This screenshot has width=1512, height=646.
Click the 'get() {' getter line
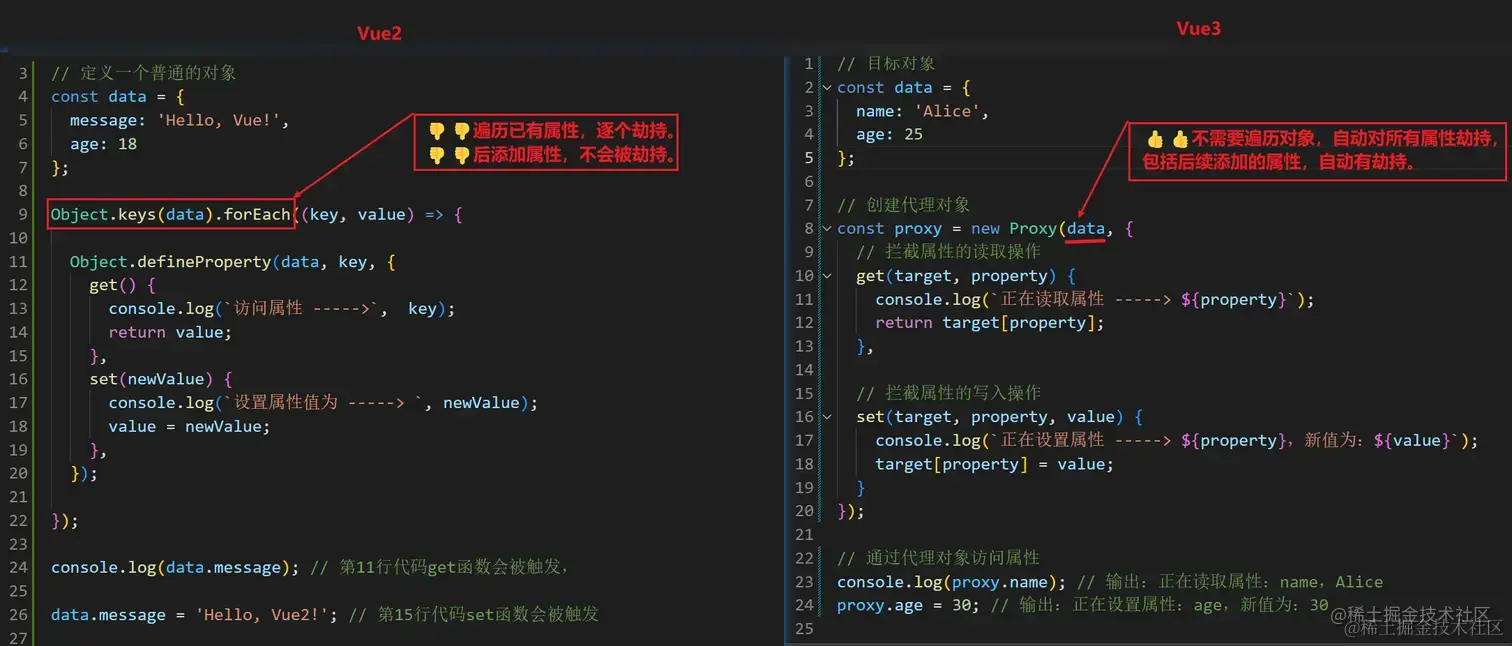point(122,285)
